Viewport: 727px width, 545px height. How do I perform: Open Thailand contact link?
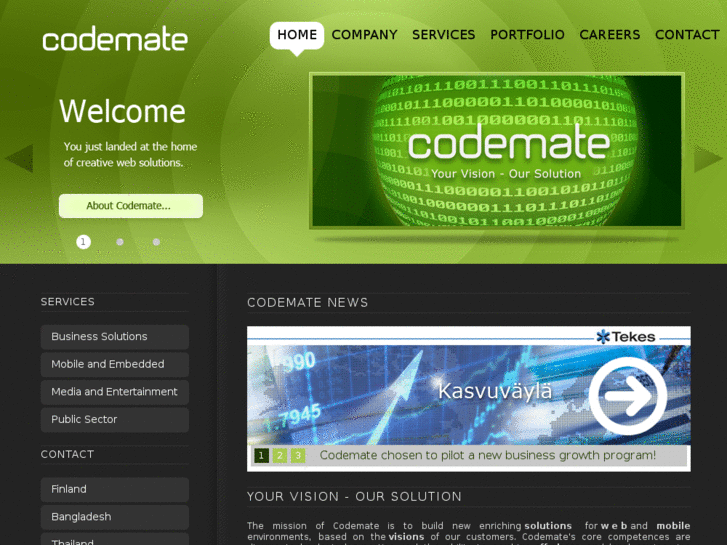tap(115, 539)
